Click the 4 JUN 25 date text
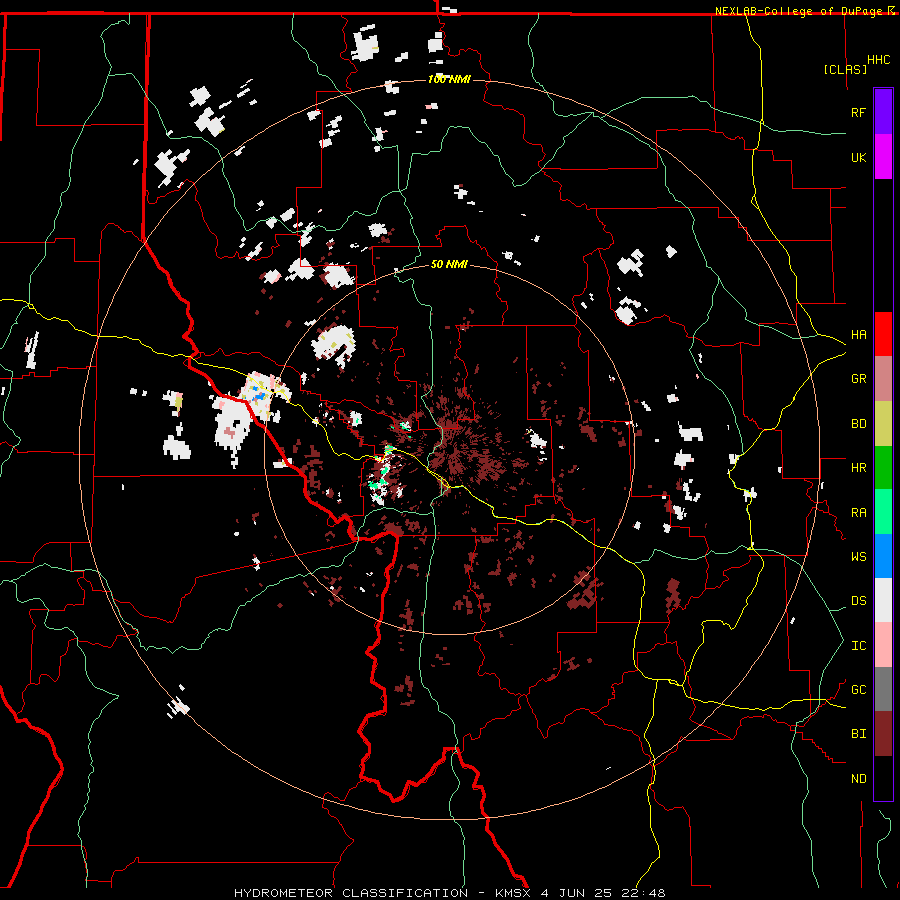 click(x=576, y=893)
